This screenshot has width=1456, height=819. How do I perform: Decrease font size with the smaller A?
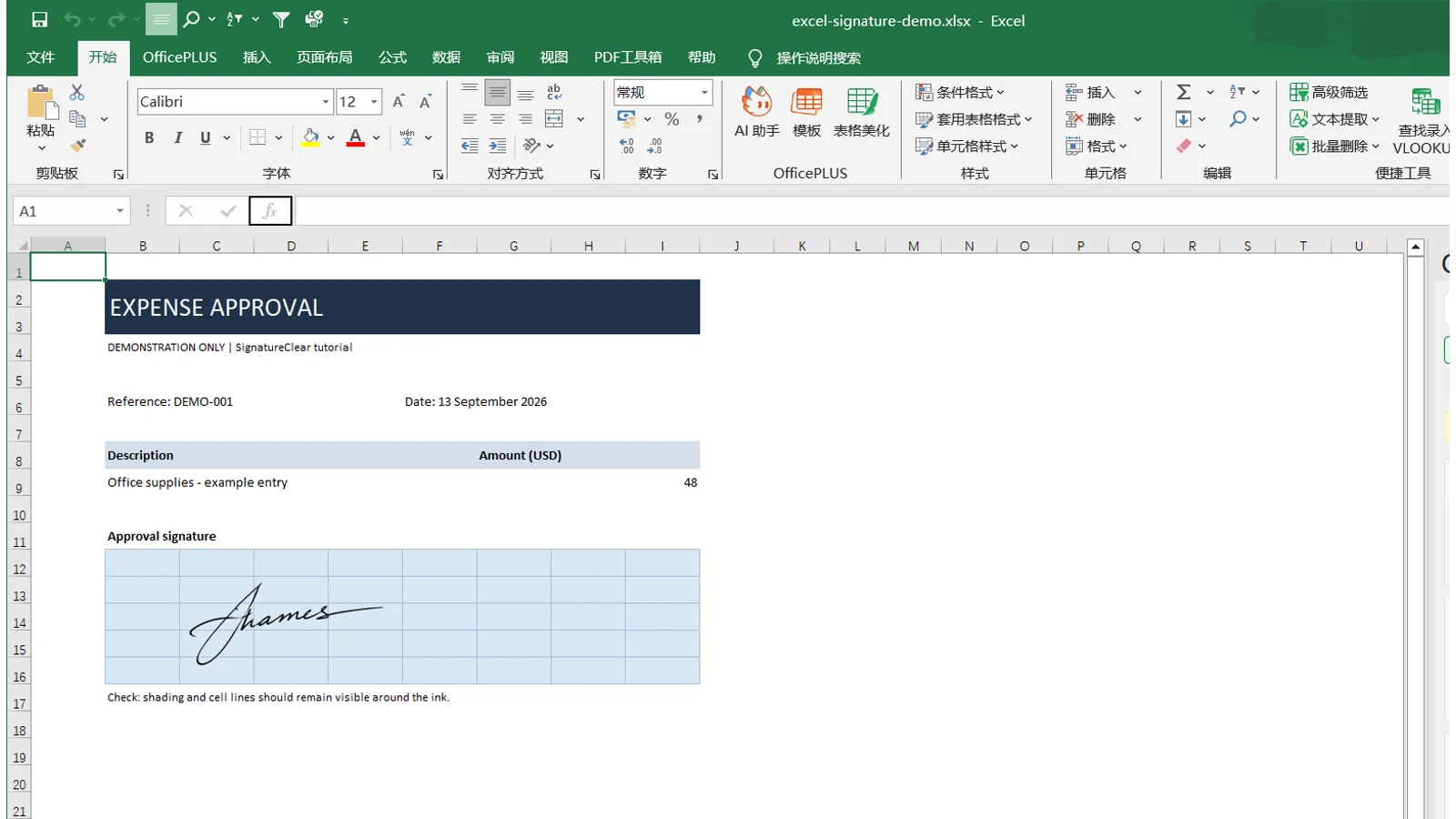coord(425,101)
